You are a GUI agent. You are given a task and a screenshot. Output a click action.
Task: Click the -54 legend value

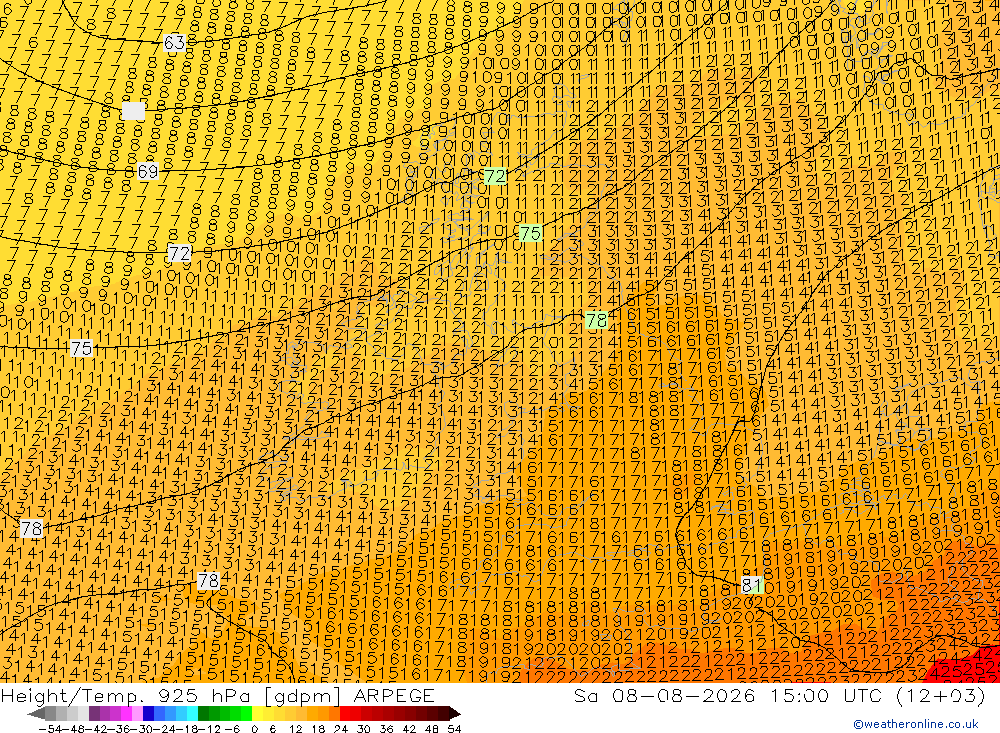click(x=50, y=729)
